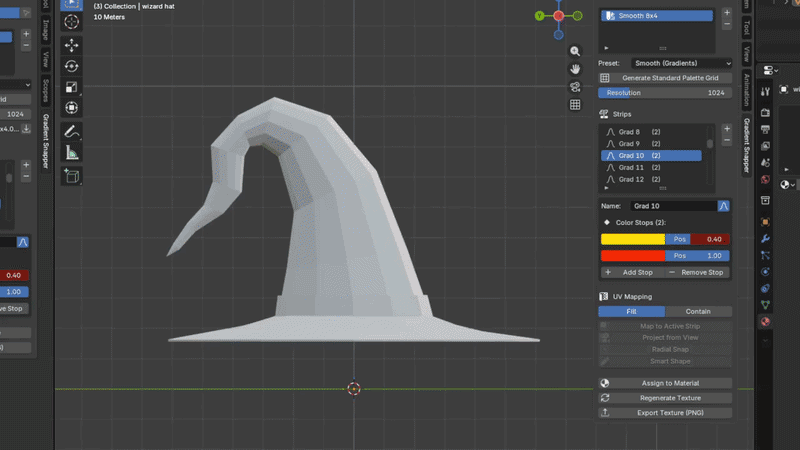800x450 pixels.
Task: Open the Preset Smooth (Gradients) dropdown
Action: click(681, 63)
